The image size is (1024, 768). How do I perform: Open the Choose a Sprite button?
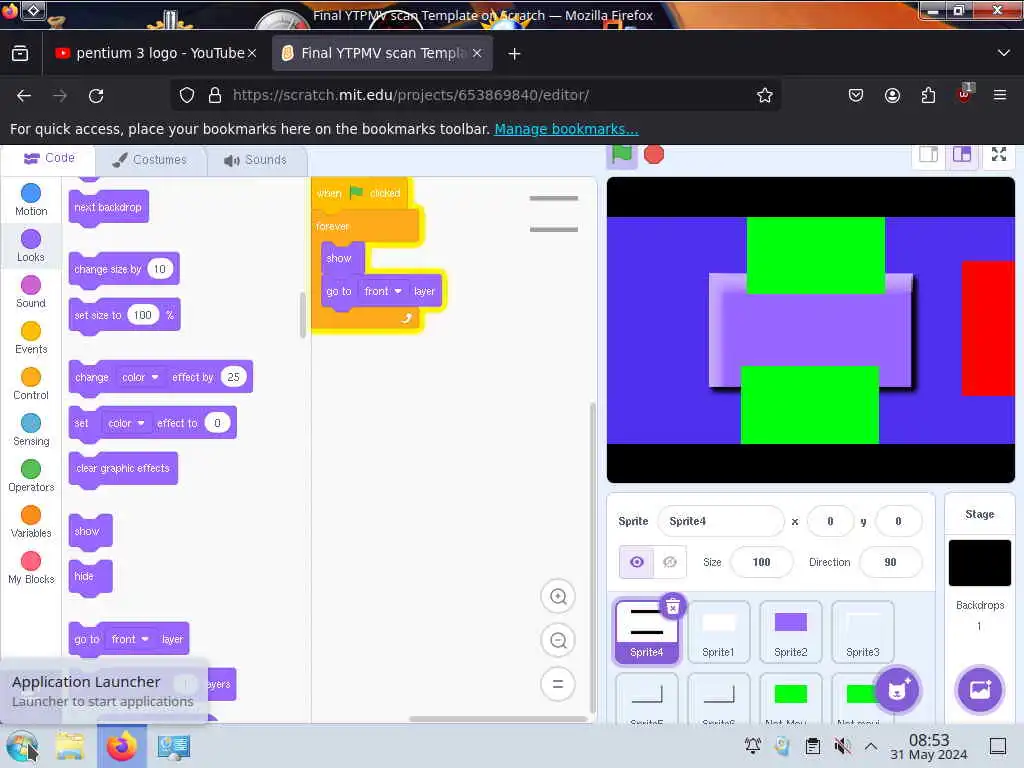pyautogui.click(x=897, y=690)
